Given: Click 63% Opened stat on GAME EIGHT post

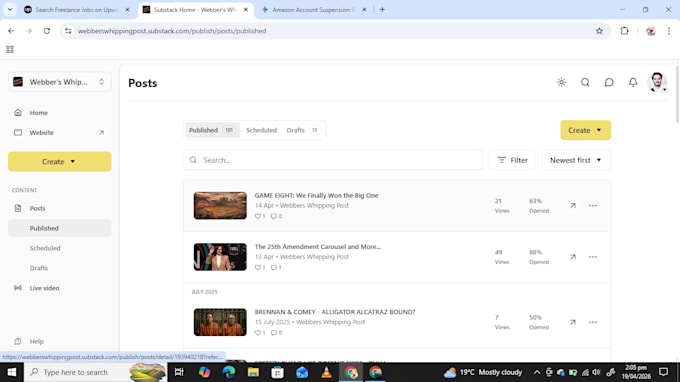Looking at the screenshot, I should click(x=539, y=206).
